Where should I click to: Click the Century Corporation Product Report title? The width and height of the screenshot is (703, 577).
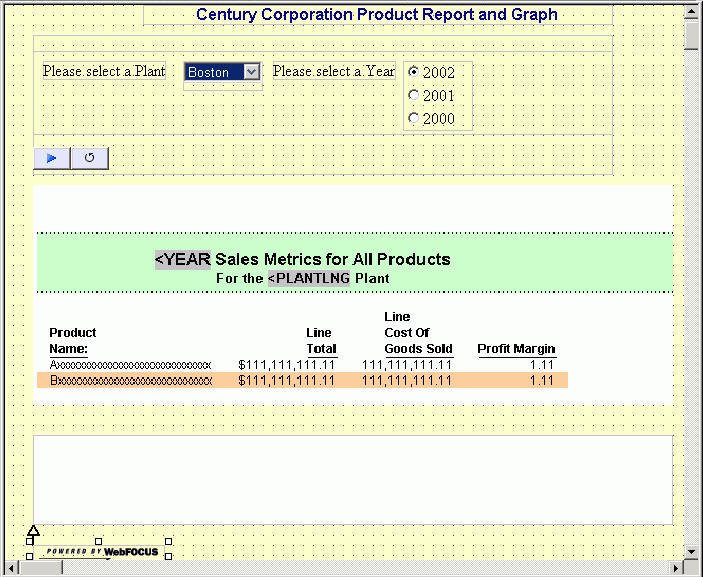(377, 14)
